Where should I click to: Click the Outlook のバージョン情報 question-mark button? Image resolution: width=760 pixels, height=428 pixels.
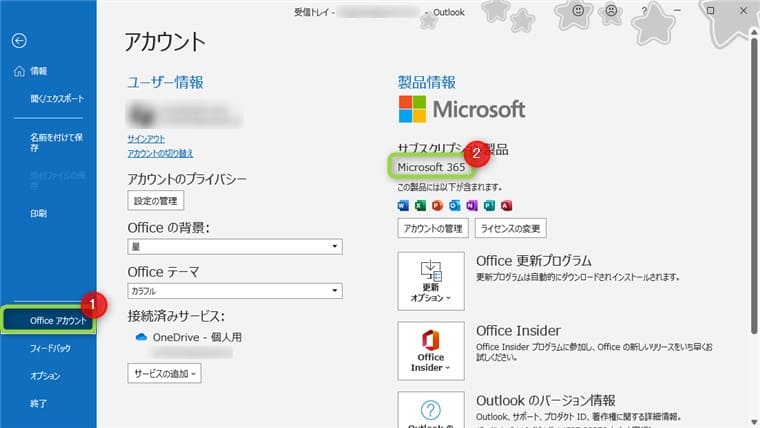(431, 410)
